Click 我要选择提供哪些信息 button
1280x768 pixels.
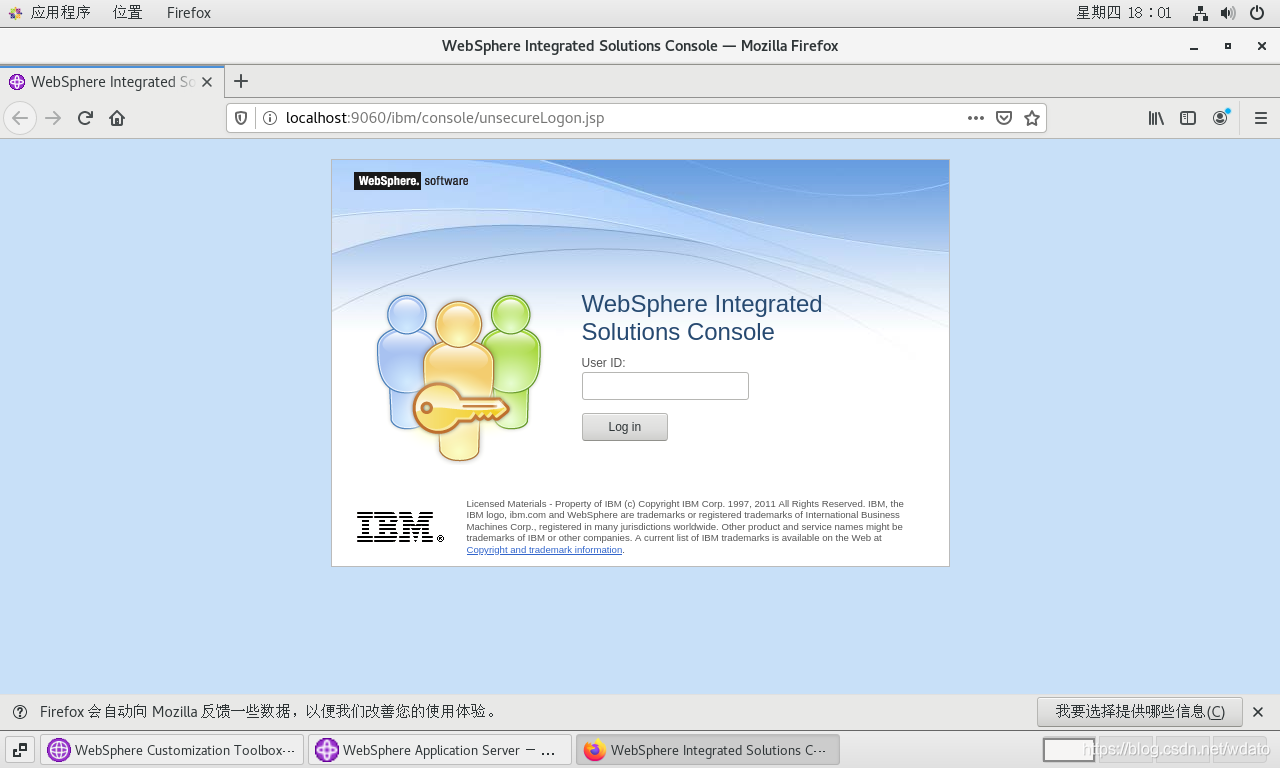click(x=1140, y=712)
